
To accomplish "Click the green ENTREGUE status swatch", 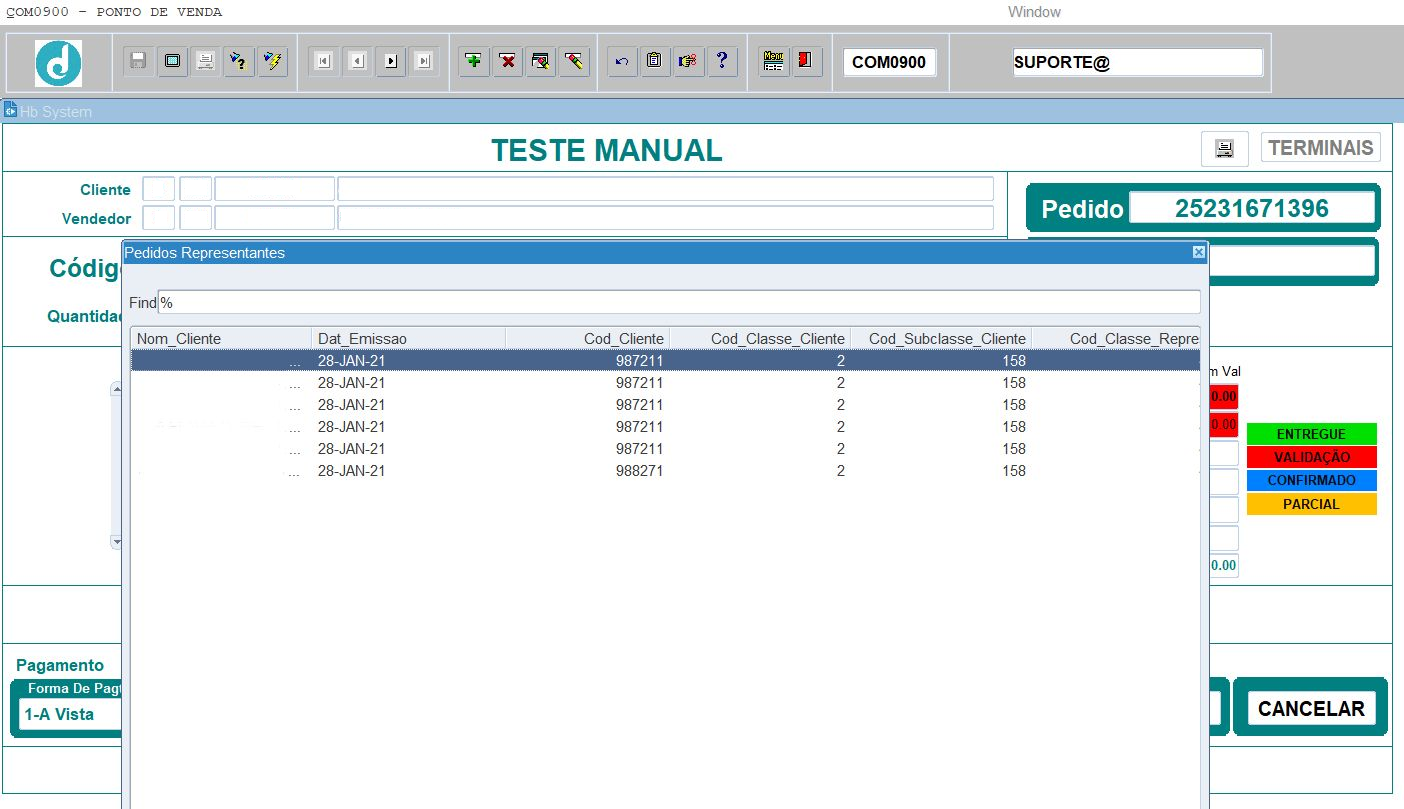I will pyautogui.click(x=1311, y=434).
